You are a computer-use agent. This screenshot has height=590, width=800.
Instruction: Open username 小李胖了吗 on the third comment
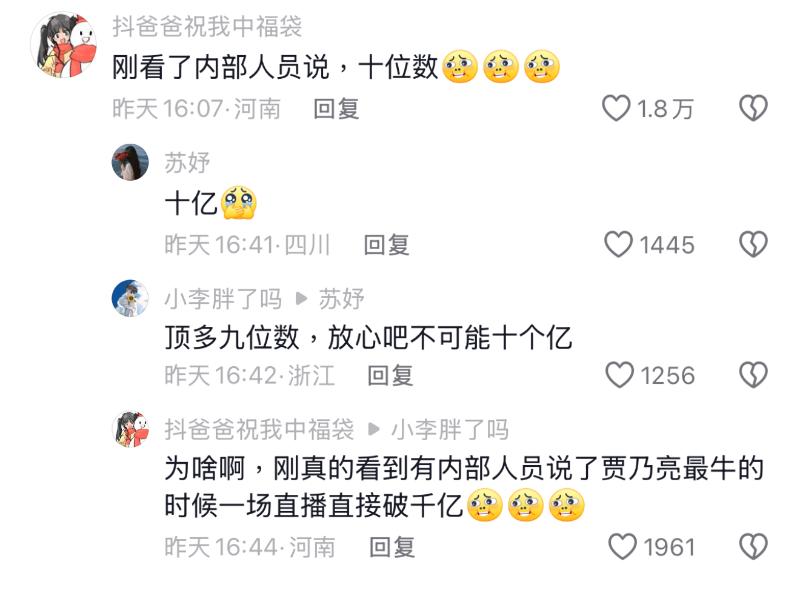[223, 299]
